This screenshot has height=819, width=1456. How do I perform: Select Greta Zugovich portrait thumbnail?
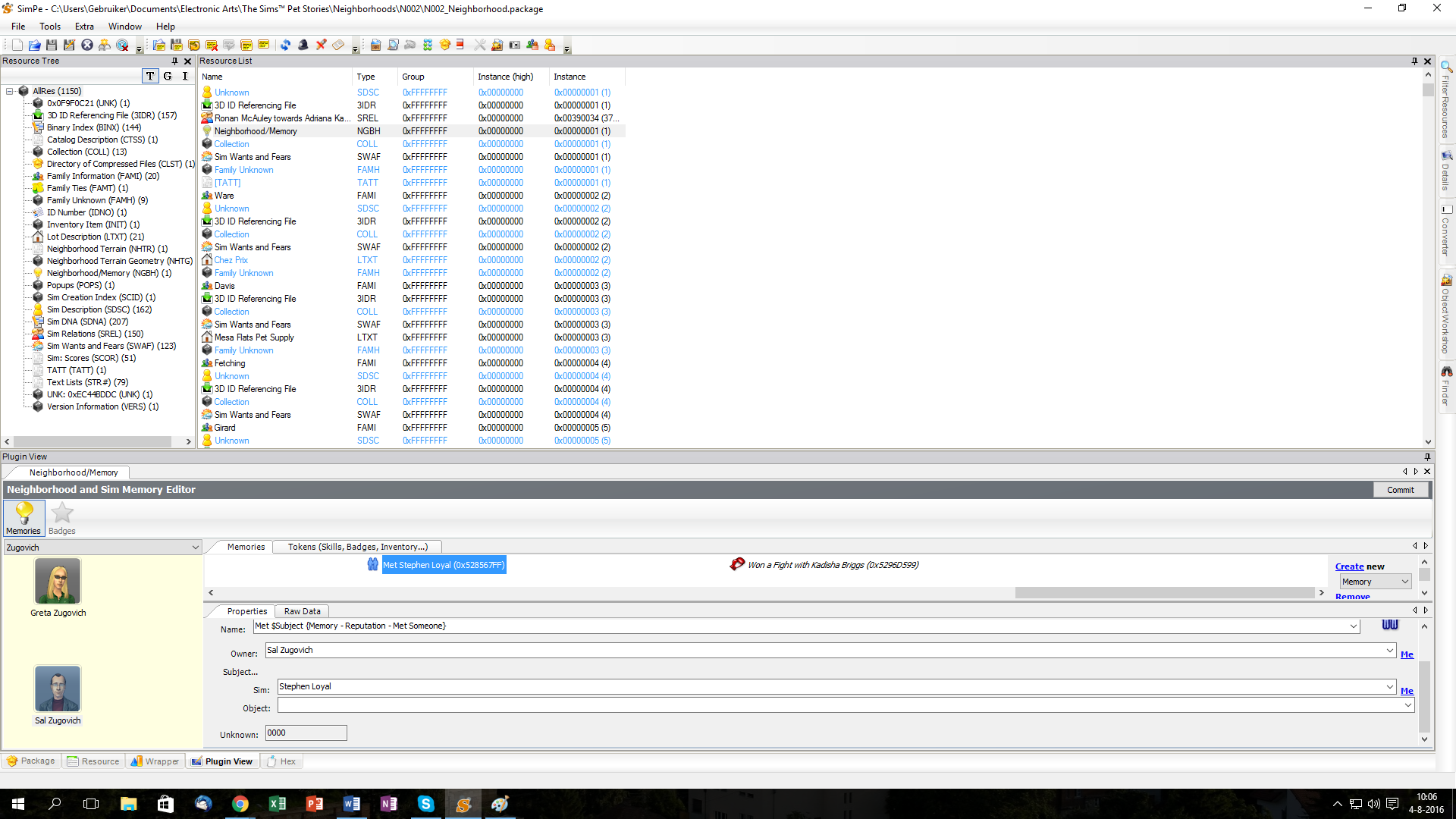[58, 582]
